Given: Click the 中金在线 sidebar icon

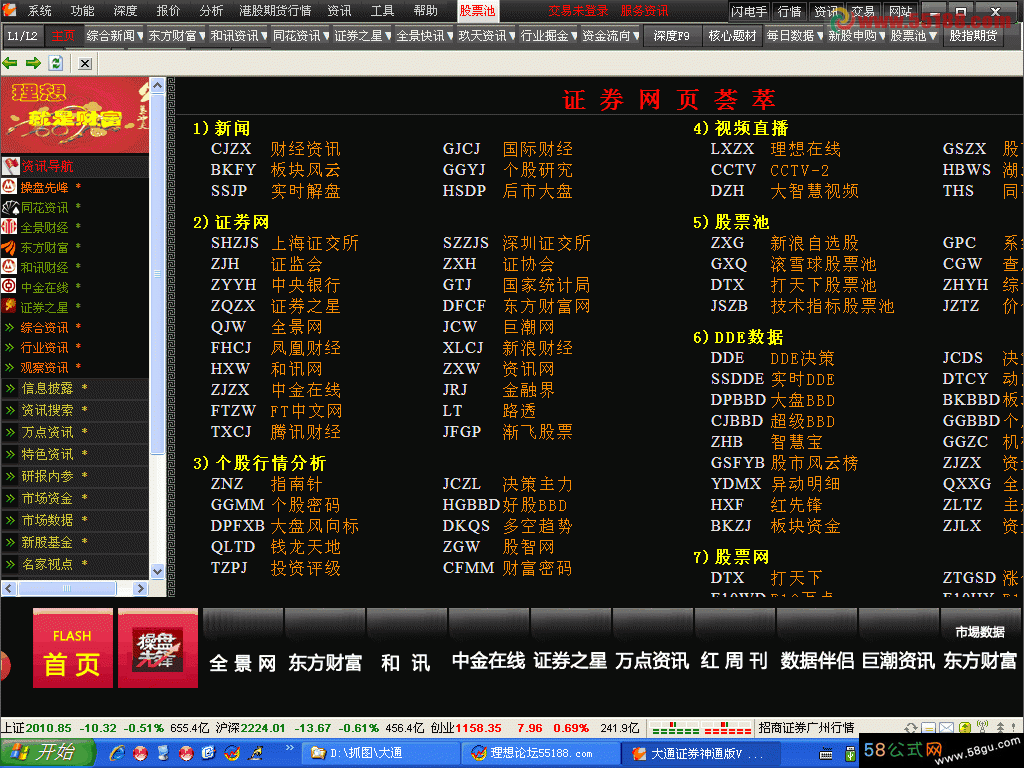Looking at the screenshot, I should tap(9, 287).
